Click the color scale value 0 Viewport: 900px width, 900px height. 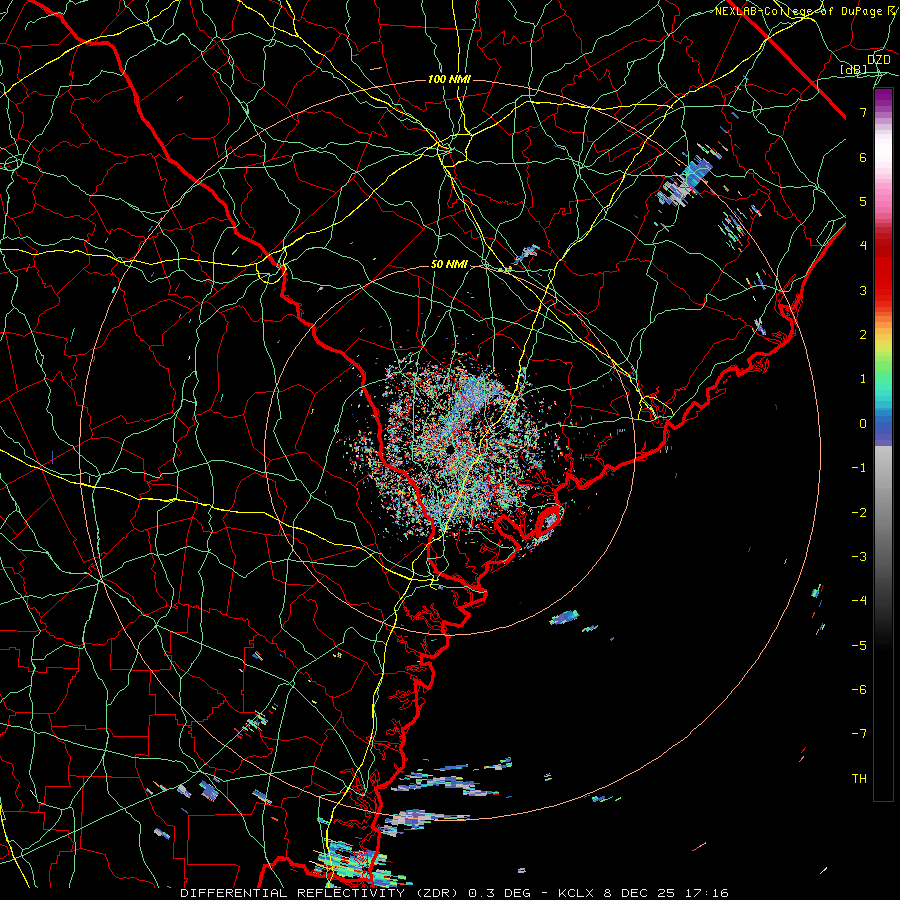coord(863,424)
